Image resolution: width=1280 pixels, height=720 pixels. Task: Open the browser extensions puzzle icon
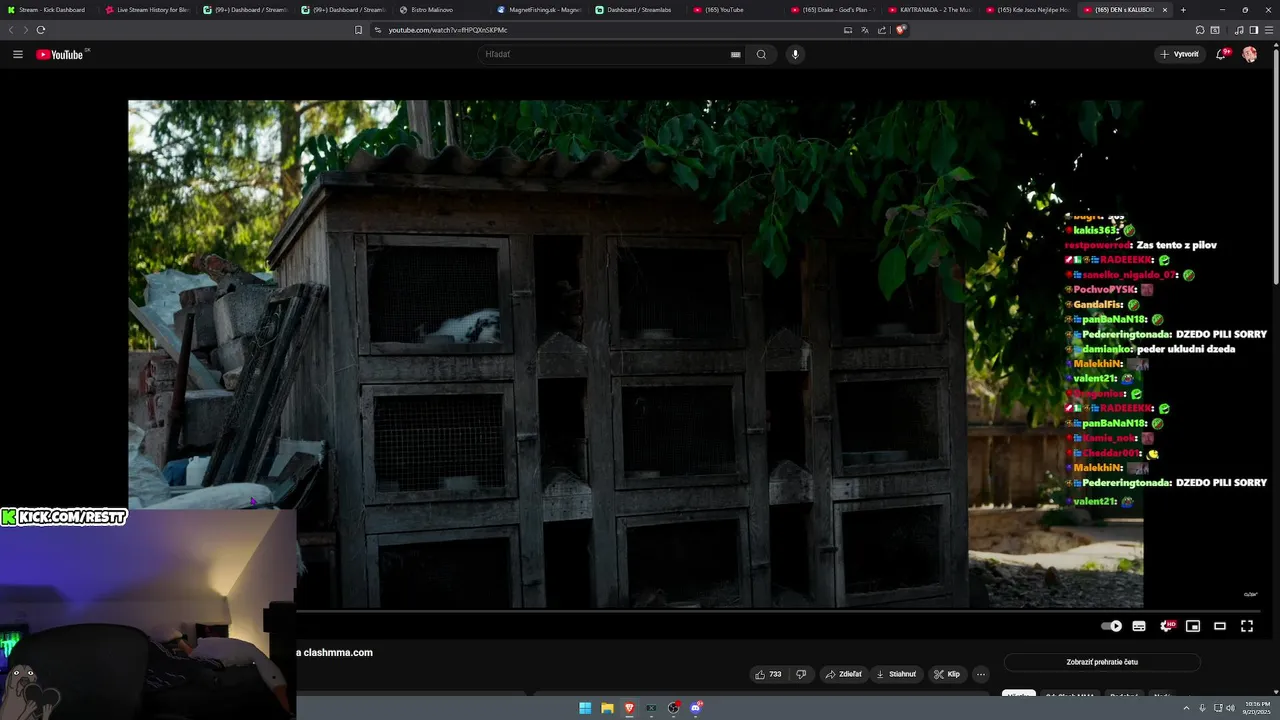click(x=1200, y=30)
